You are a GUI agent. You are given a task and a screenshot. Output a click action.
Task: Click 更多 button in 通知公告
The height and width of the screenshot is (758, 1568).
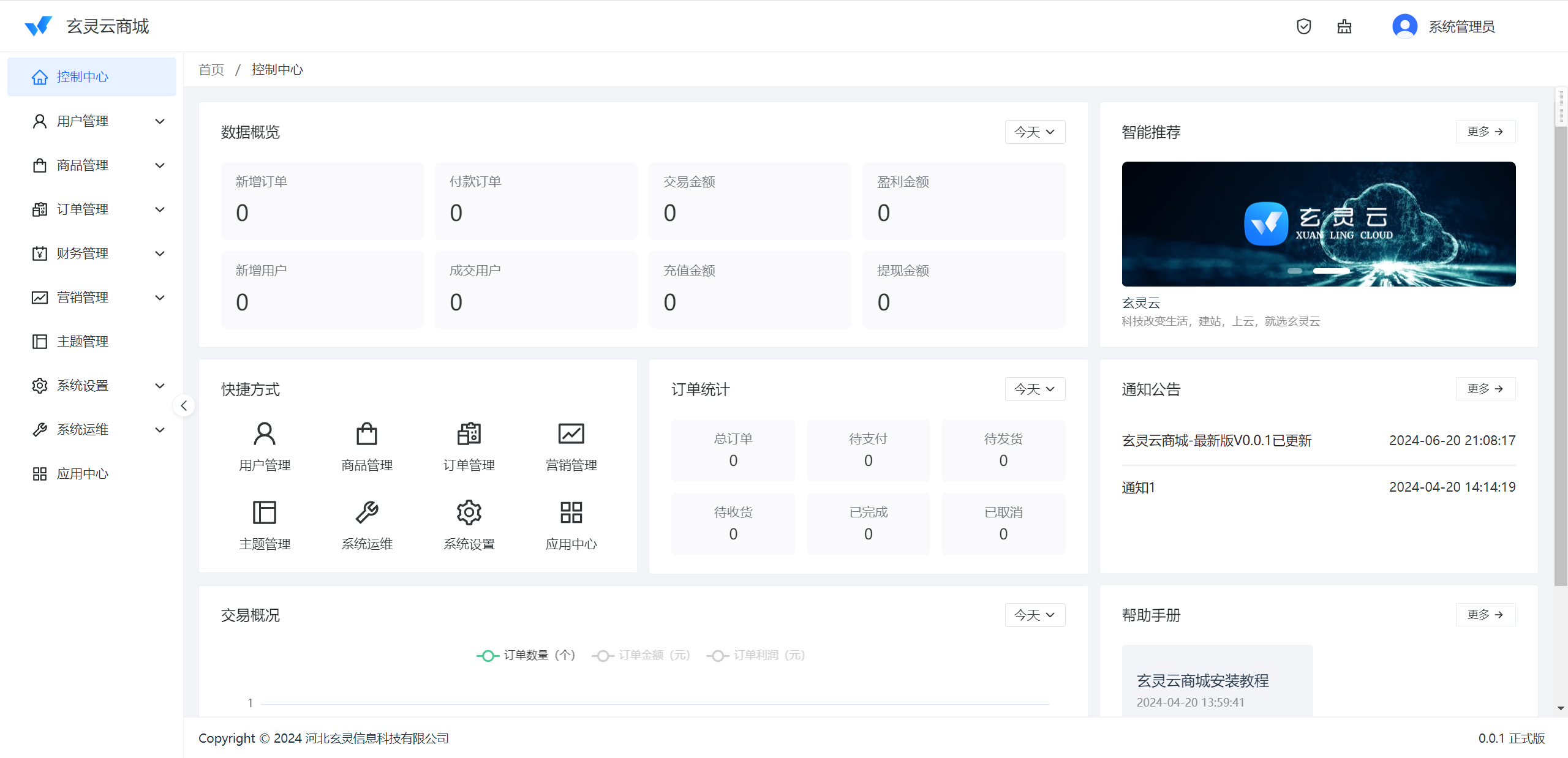click(1485, 389)
